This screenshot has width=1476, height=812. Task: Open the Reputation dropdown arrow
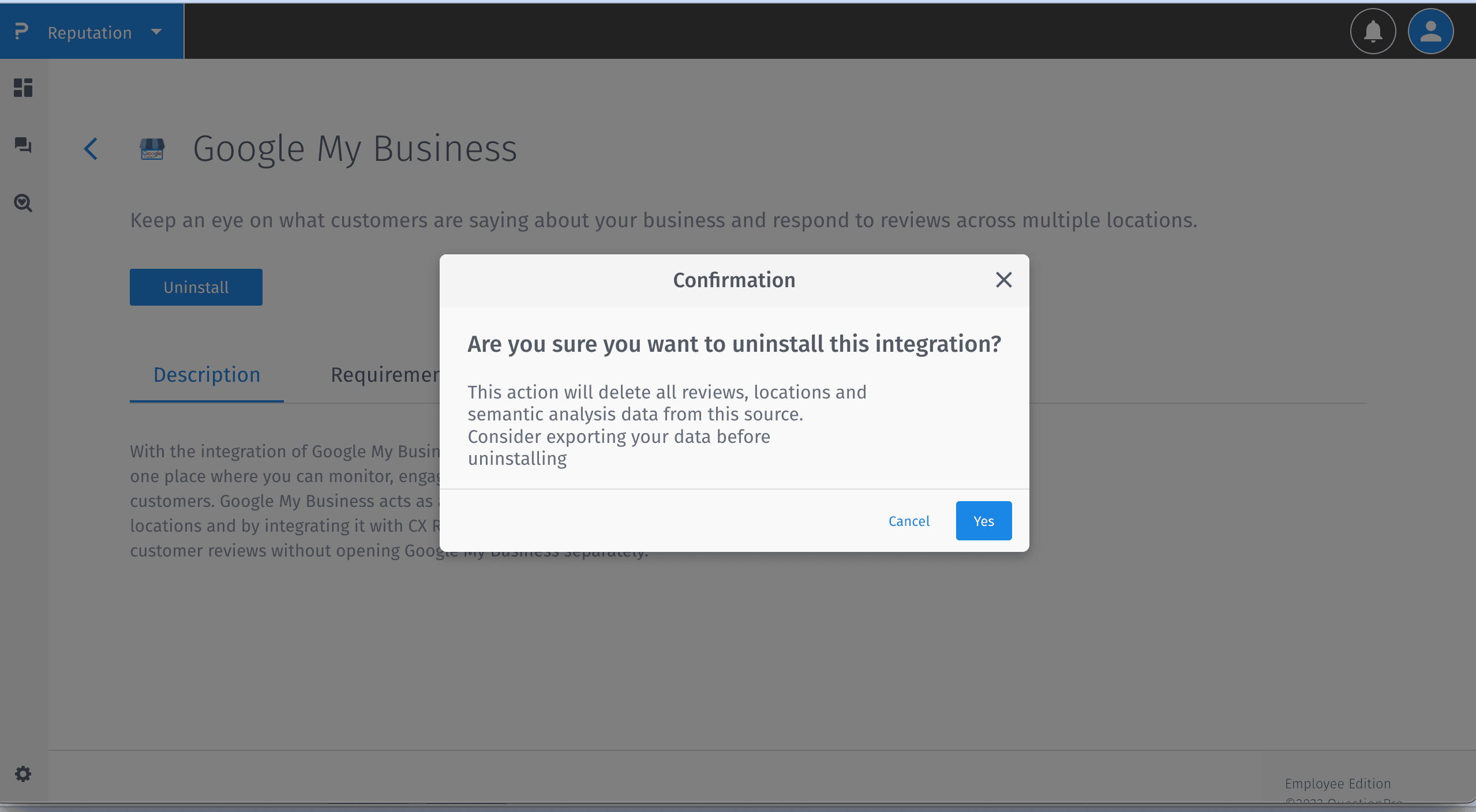coord(155,32)
